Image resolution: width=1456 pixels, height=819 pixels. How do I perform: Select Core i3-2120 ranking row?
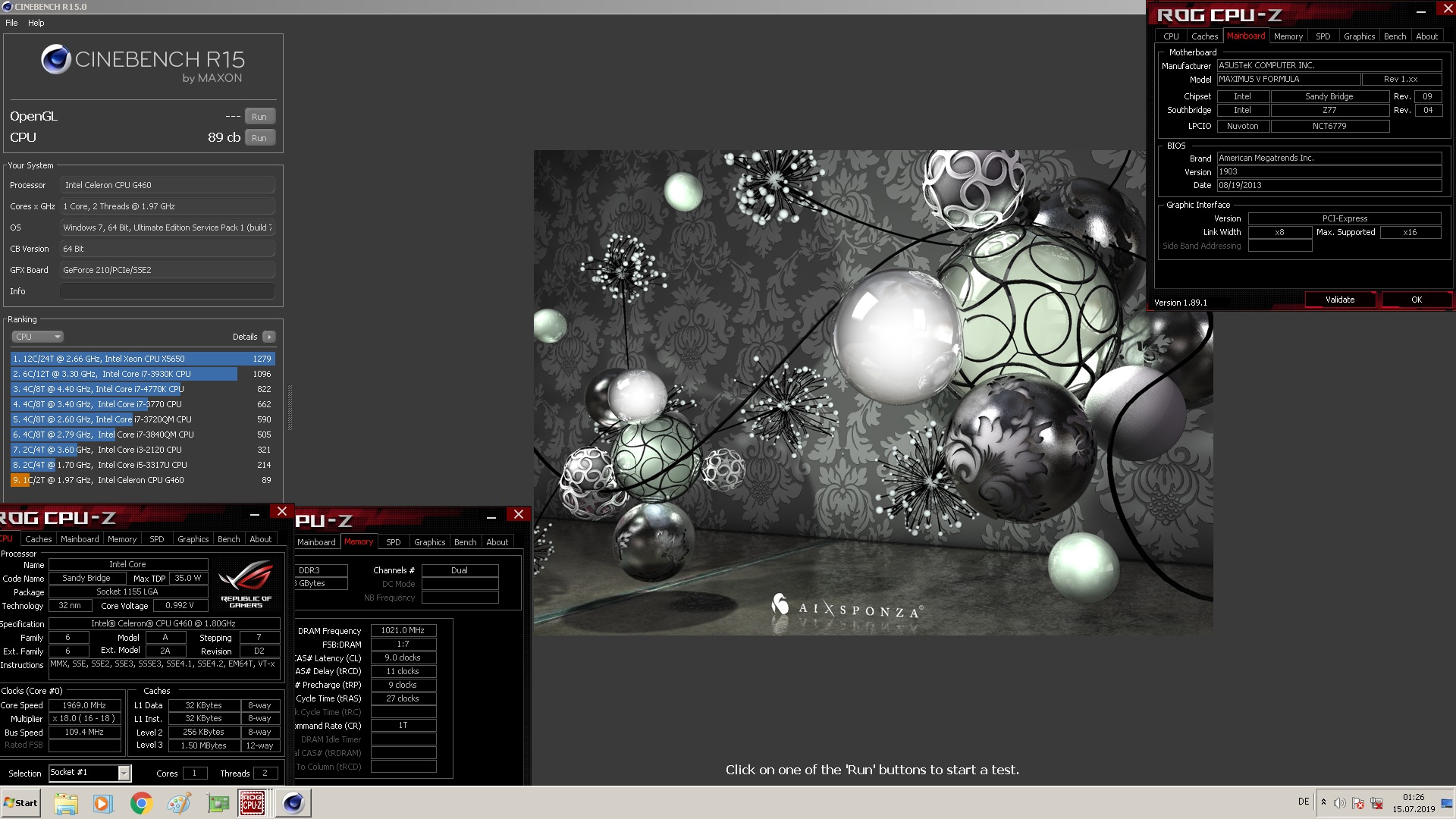143,450
